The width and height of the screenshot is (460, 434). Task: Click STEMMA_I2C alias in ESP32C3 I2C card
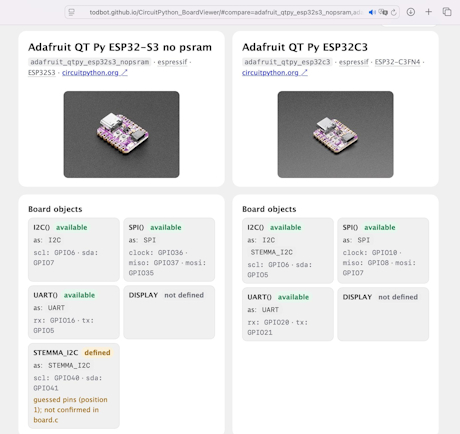tap(272, 252)
